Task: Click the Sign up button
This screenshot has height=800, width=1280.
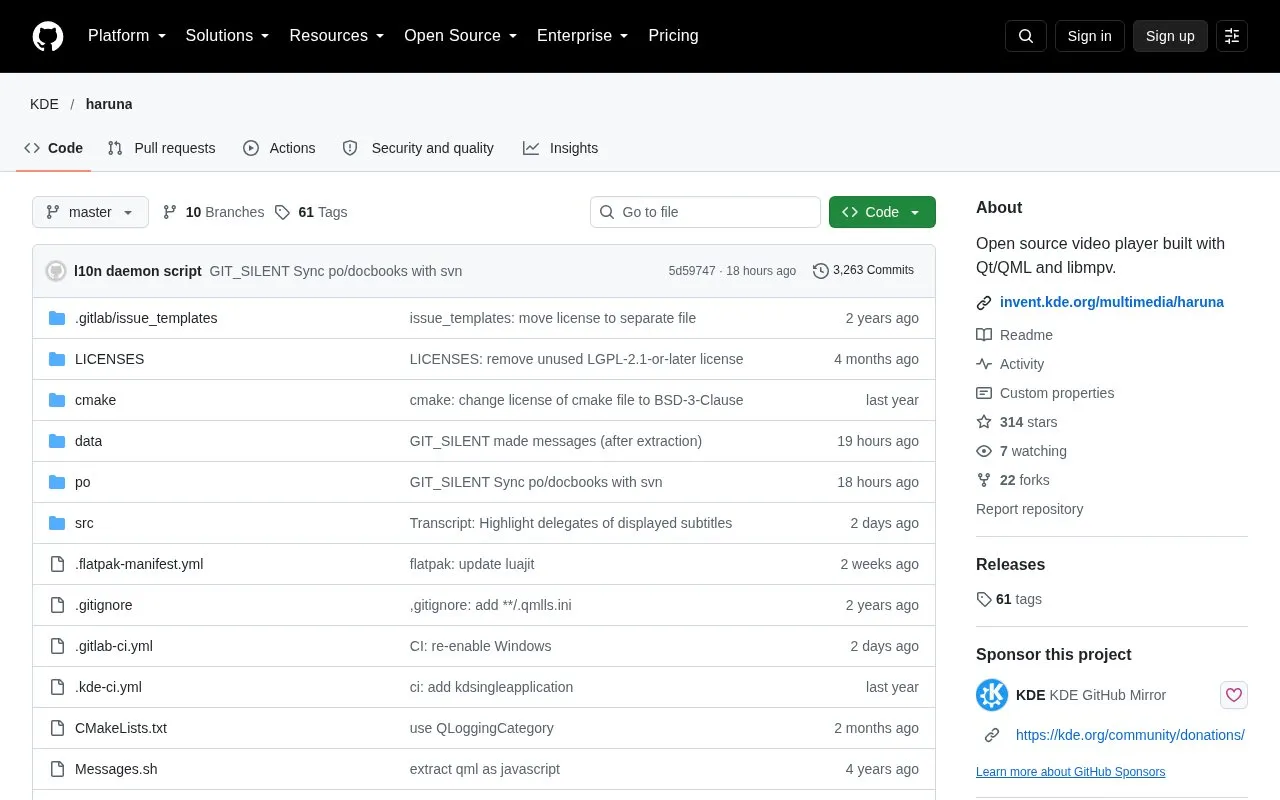Action: (1170, 36)
